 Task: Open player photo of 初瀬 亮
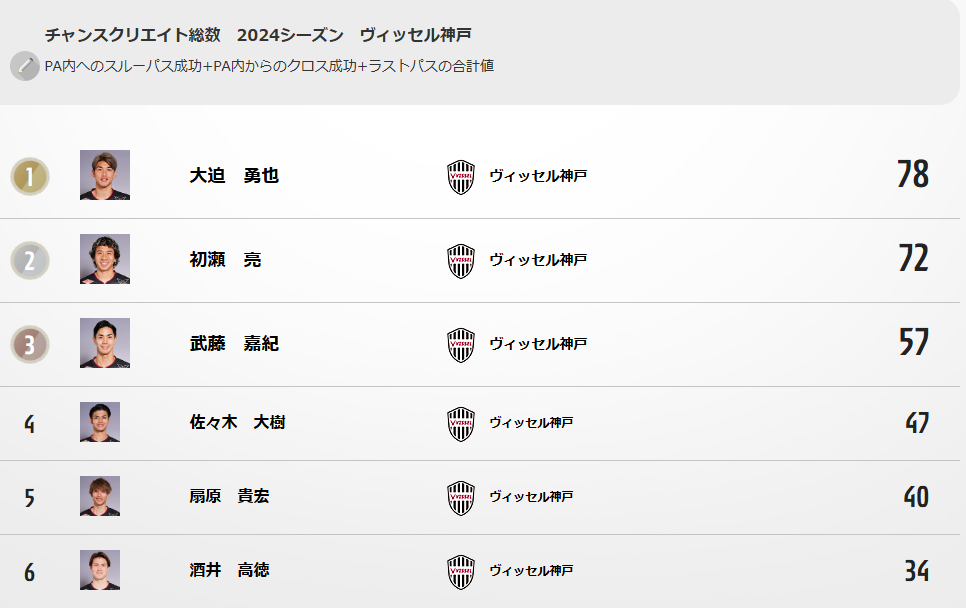point(105,259)
